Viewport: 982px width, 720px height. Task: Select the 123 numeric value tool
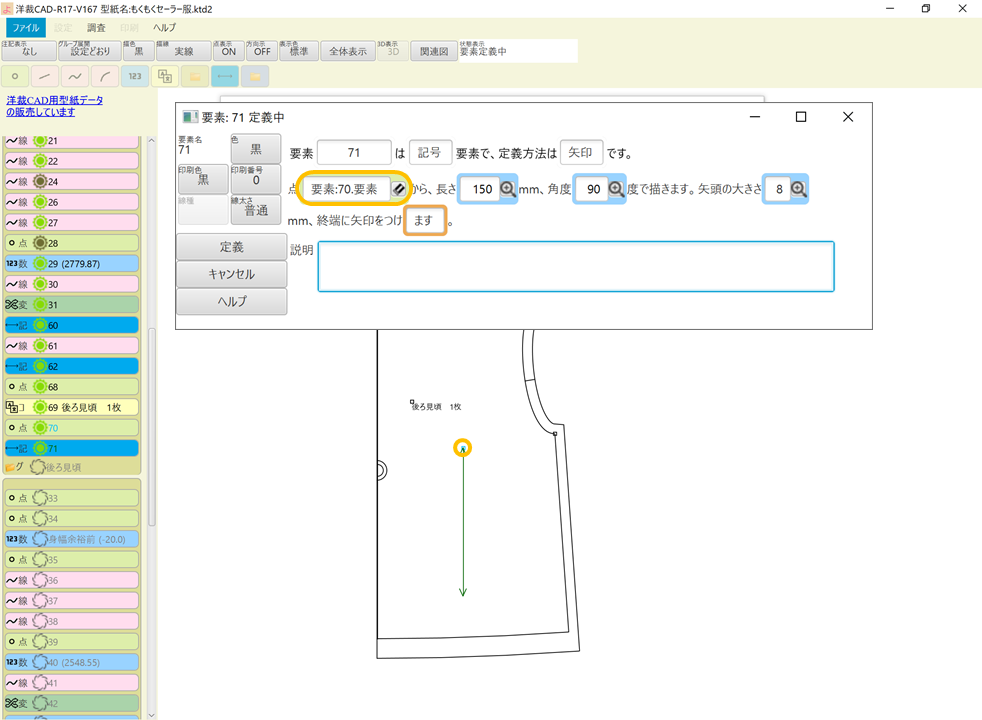pyautogui.click(x=134, y=76)
